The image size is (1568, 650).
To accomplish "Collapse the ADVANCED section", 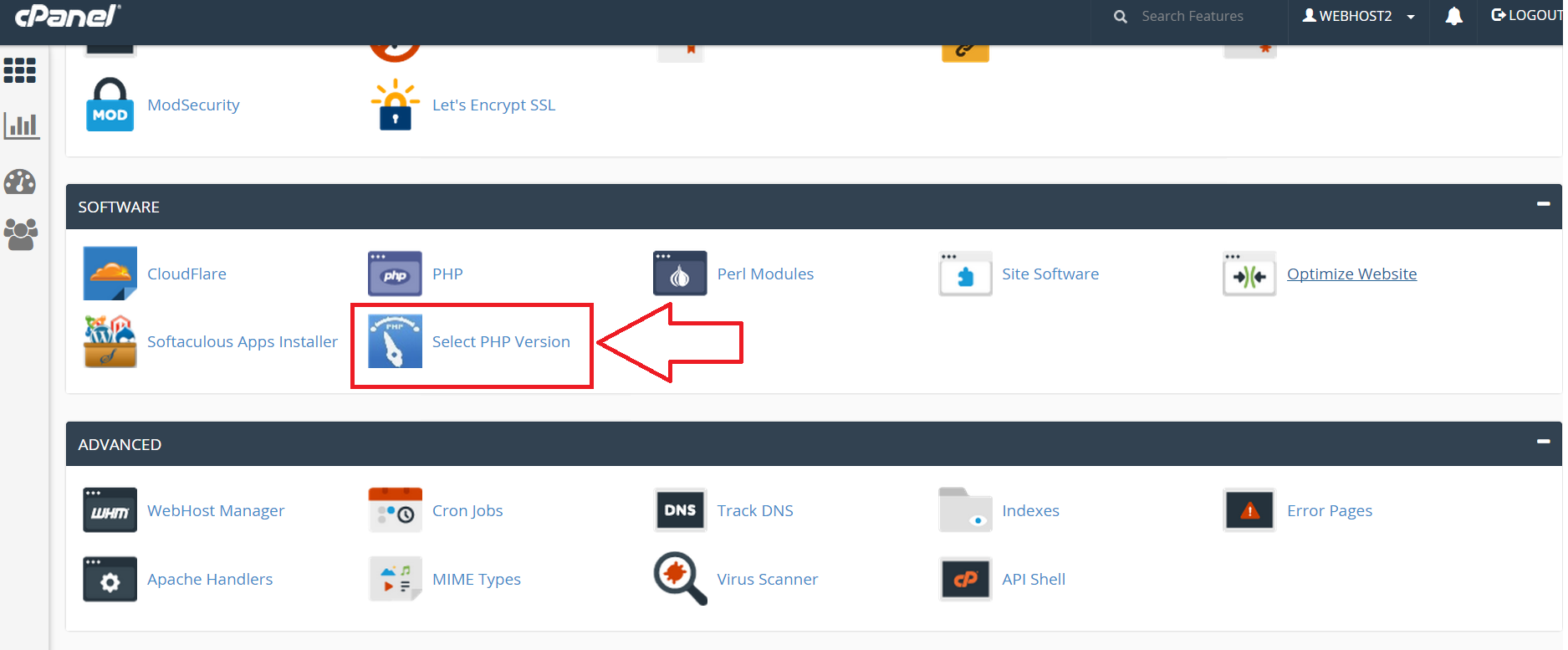I will (1544, 441).
